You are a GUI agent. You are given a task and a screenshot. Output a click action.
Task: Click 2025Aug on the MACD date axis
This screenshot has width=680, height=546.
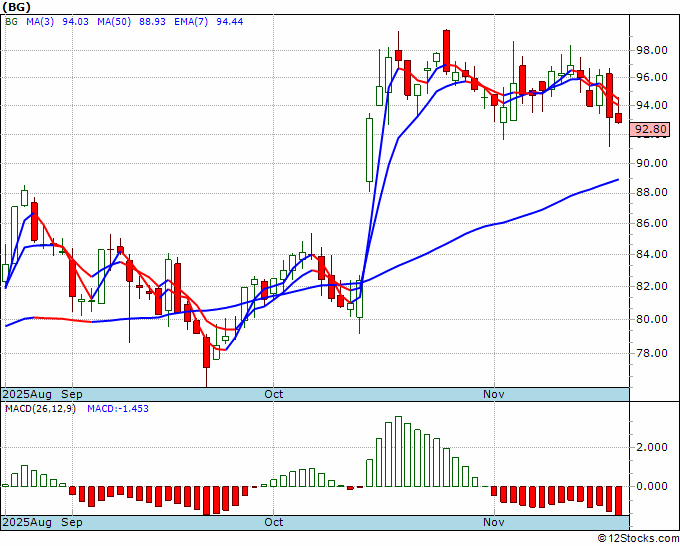click(27, 522)
